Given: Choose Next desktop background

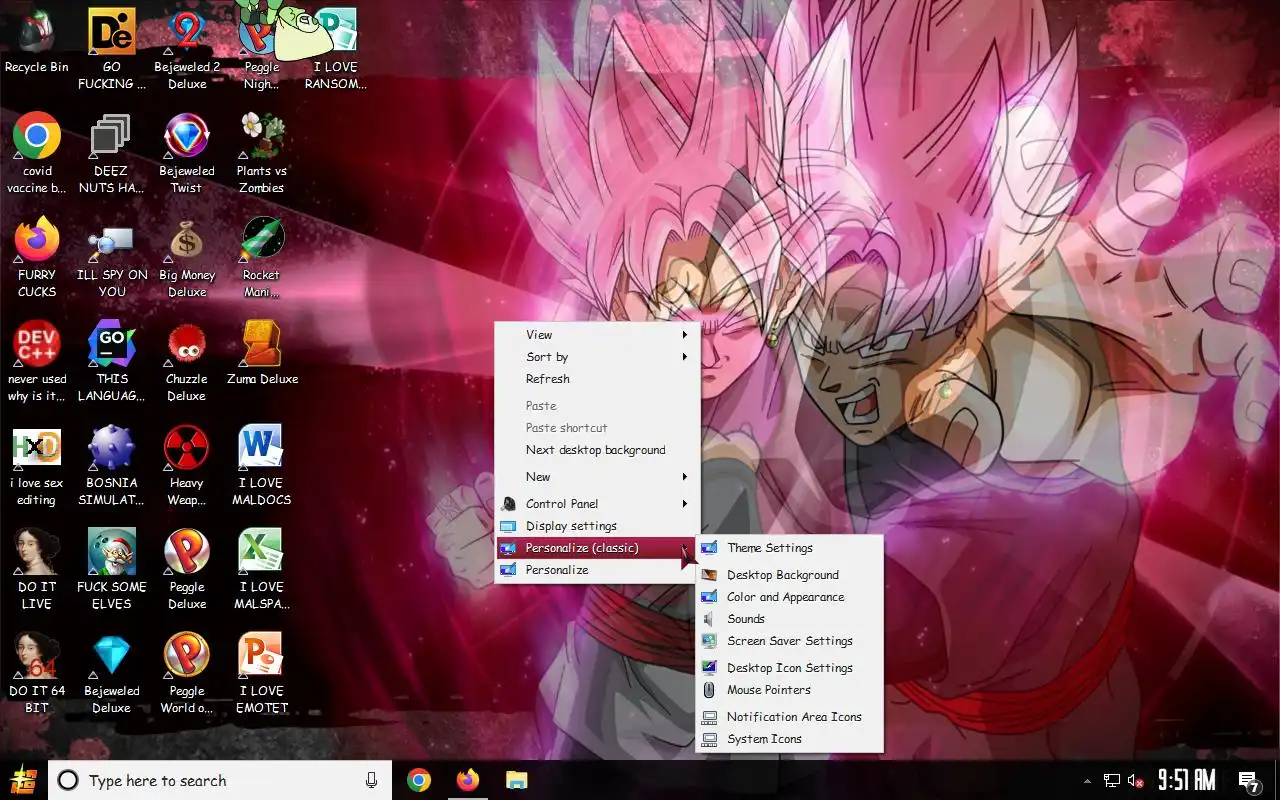Looking at the screenshot, I should pos(596,450).
